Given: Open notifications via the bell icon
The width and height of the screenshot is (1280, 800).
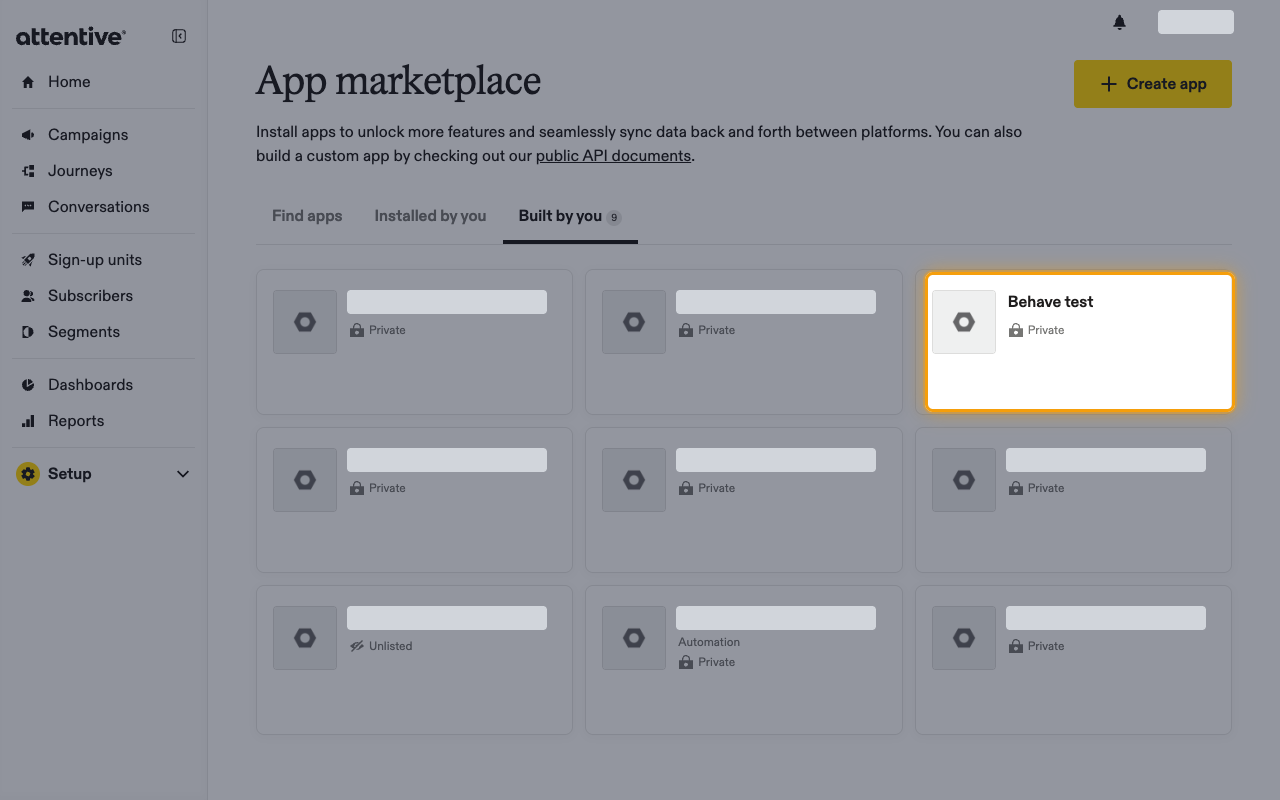Looking at the screenshot, I should (x=1119, y=22).
